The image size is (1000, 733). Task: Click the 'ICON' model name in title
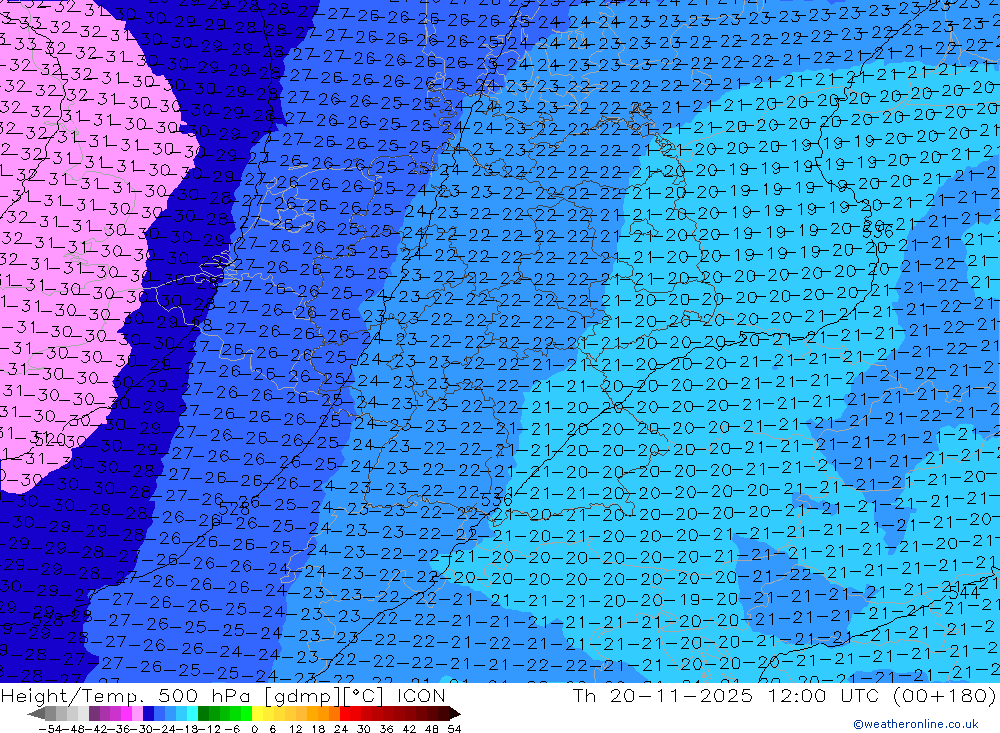(x=421, y=695)
